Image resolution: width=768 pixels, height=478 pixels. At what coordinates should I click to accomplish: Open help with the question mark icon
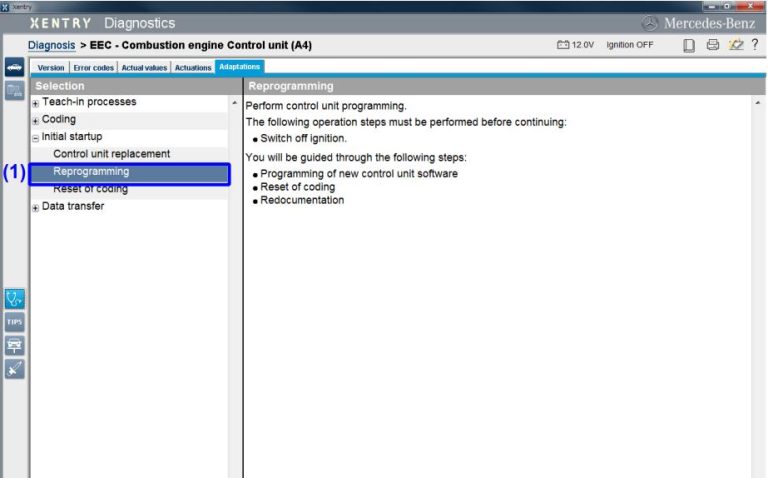755,45
